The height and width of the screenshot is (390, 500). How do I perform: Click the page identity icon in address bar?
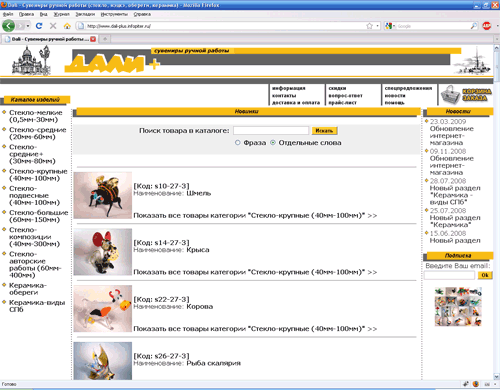pyautogui.click(x=80, y=26)
